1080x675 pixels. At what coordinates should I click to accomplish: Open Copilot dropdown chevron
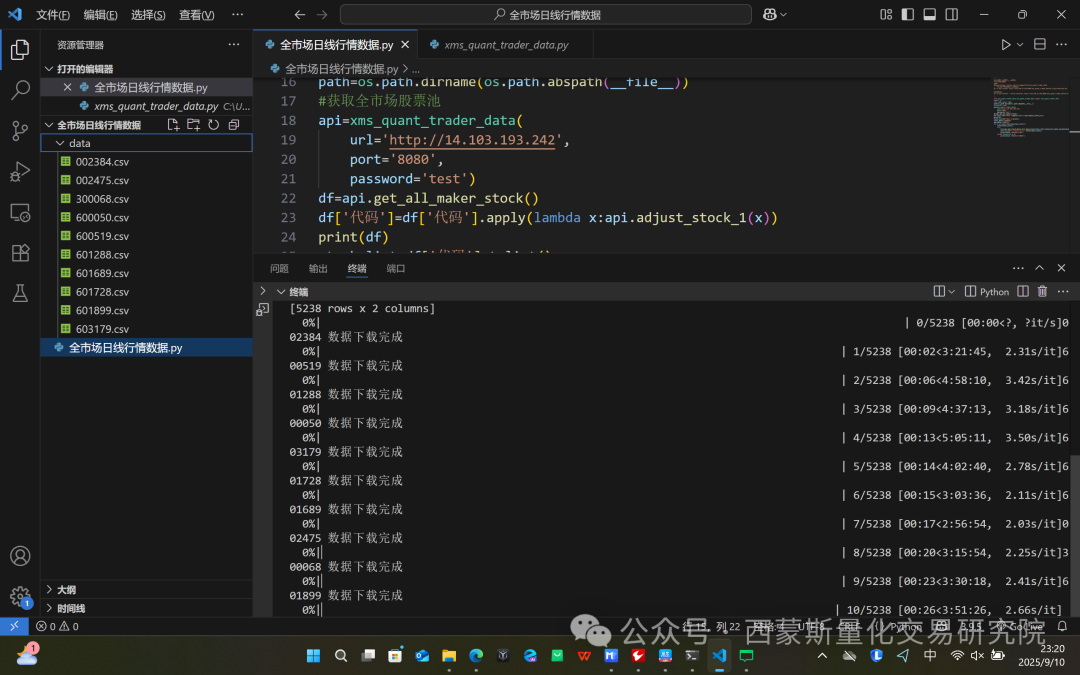(783, 14)
